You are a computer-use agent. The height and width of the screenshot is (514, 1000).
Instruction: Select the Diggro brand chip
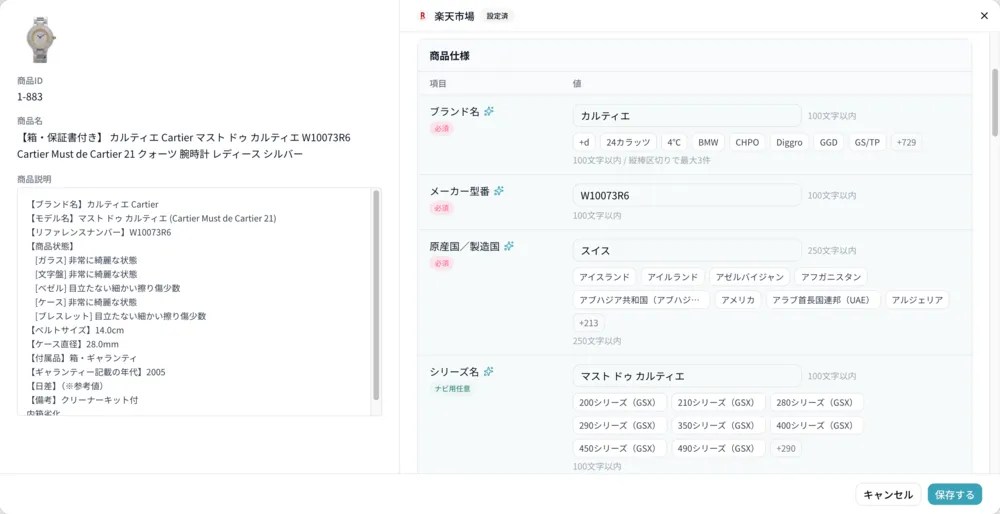[790, 142]
